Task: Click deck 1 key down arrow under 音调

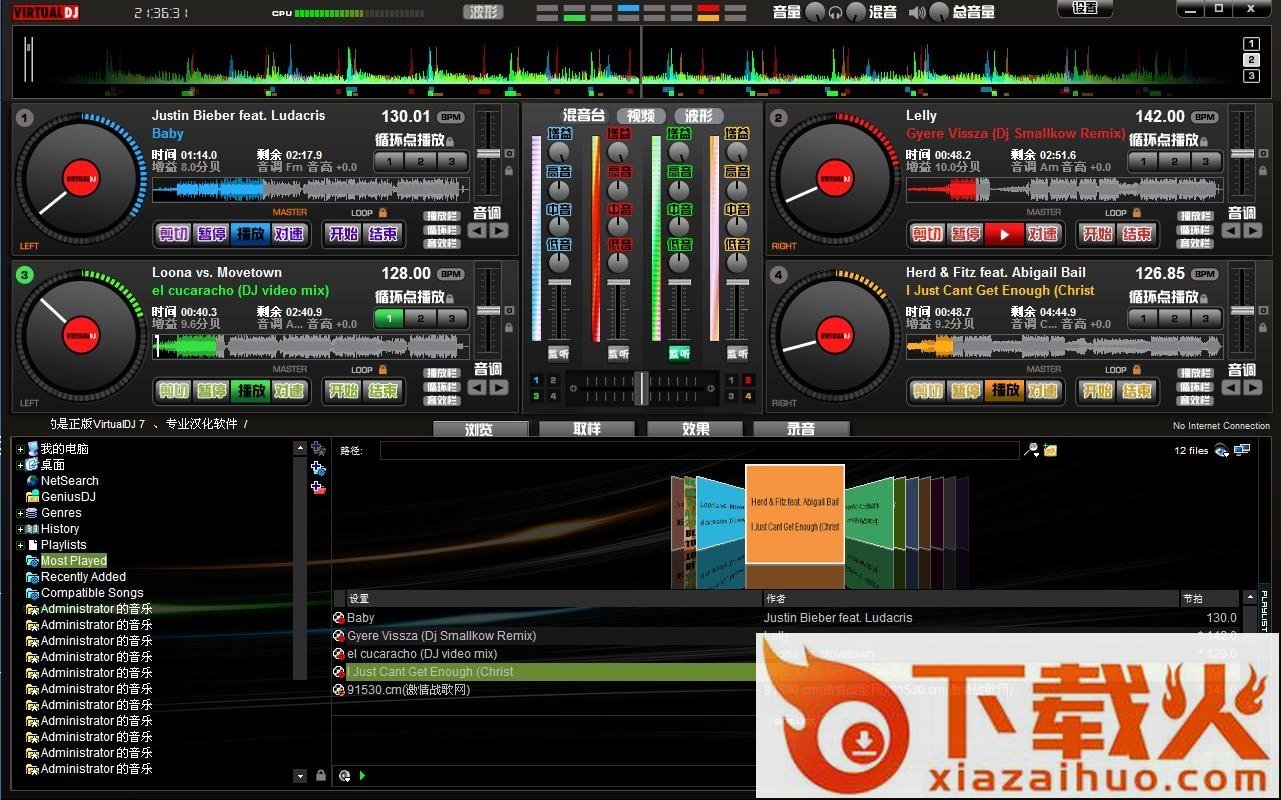Action: [477, 231]
